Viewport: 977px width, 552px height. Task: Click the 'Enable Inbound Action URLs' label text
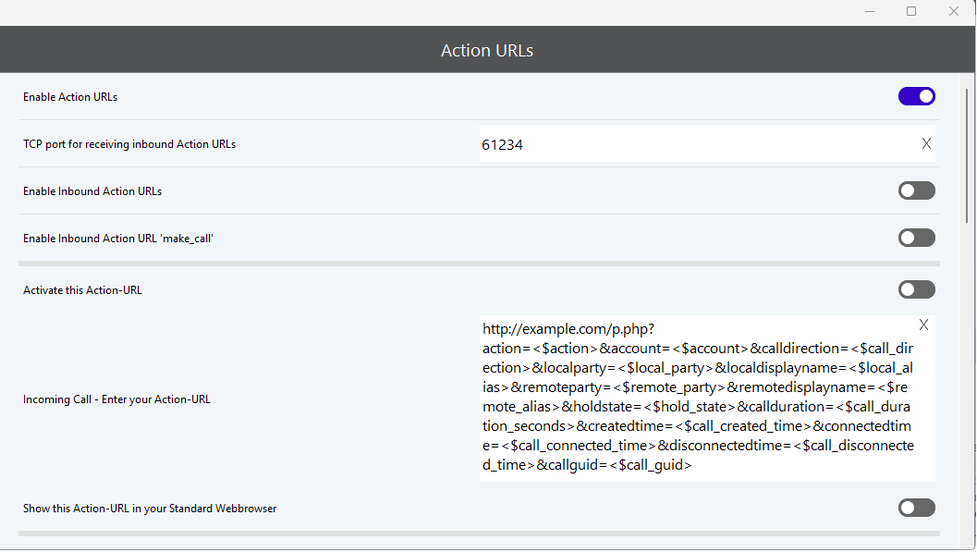click(x=92, y=191)
